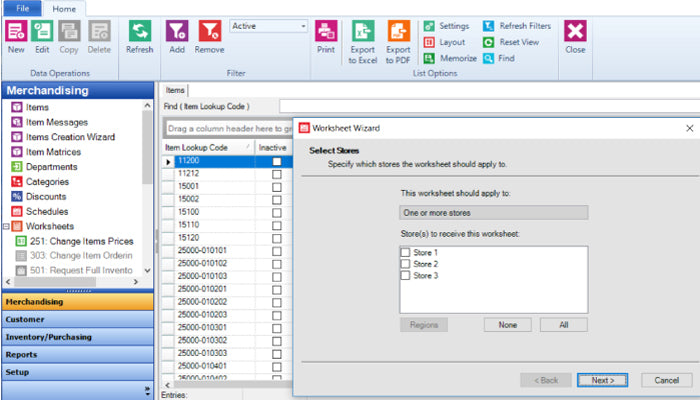
Task: Click the Refresh icon in ribbon
Action: [139, 32]
